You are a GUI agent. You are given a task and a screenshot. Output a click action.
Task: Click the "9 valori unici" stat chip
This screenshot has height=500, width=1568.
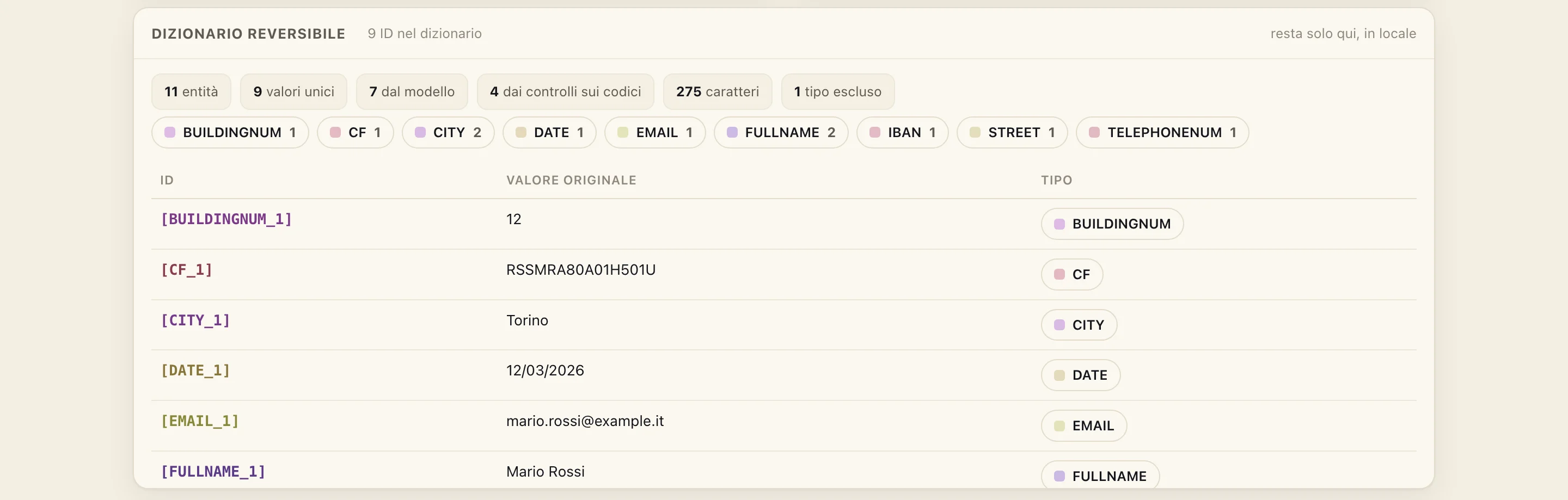pos(293,92)
